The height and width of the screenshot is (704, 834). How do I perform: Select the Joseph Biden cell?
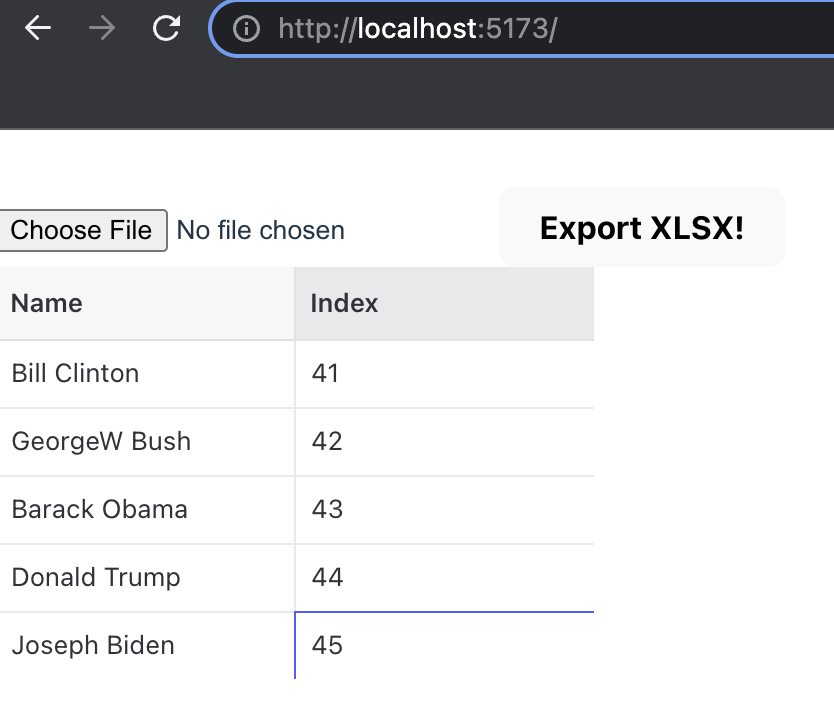147,646
